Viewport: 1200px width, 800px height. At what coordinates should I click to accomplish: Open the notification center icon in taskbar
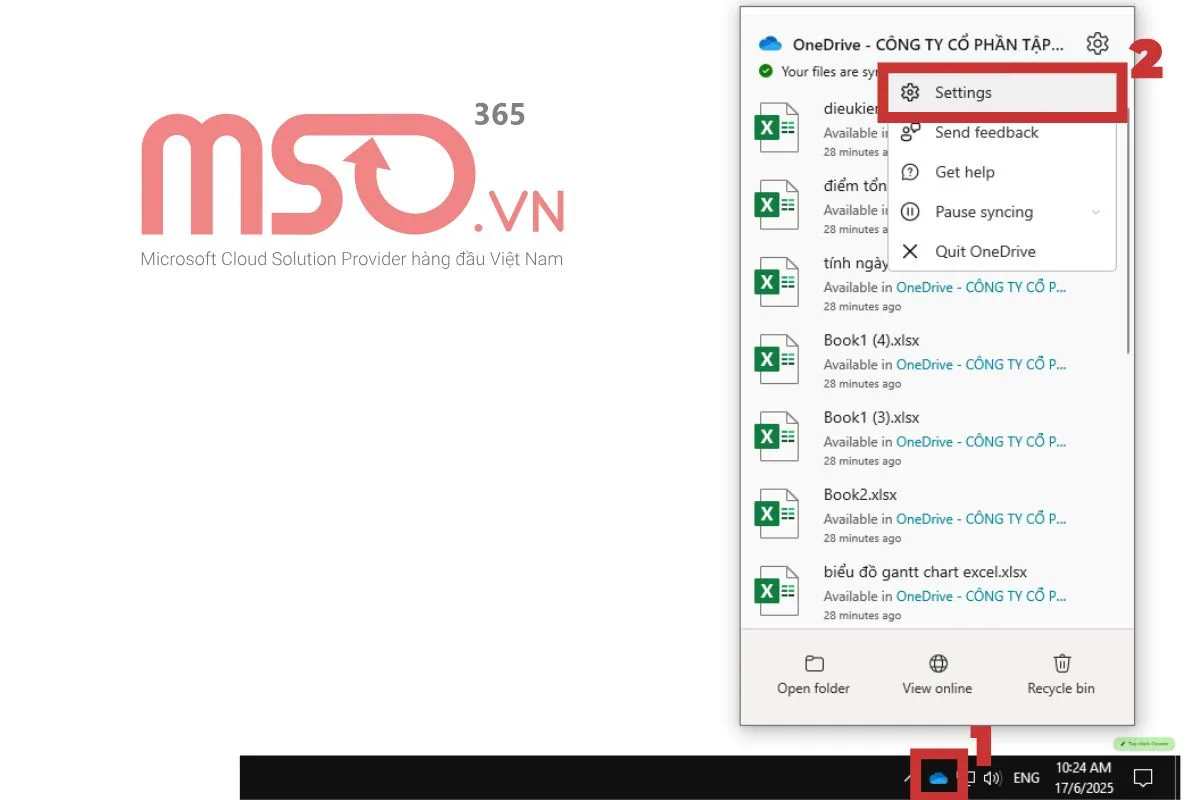click(x=1142, y=778)
